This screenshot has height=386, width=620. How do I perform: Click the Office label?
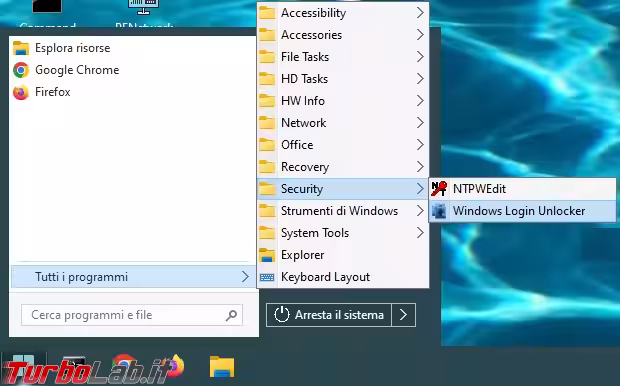297,145
